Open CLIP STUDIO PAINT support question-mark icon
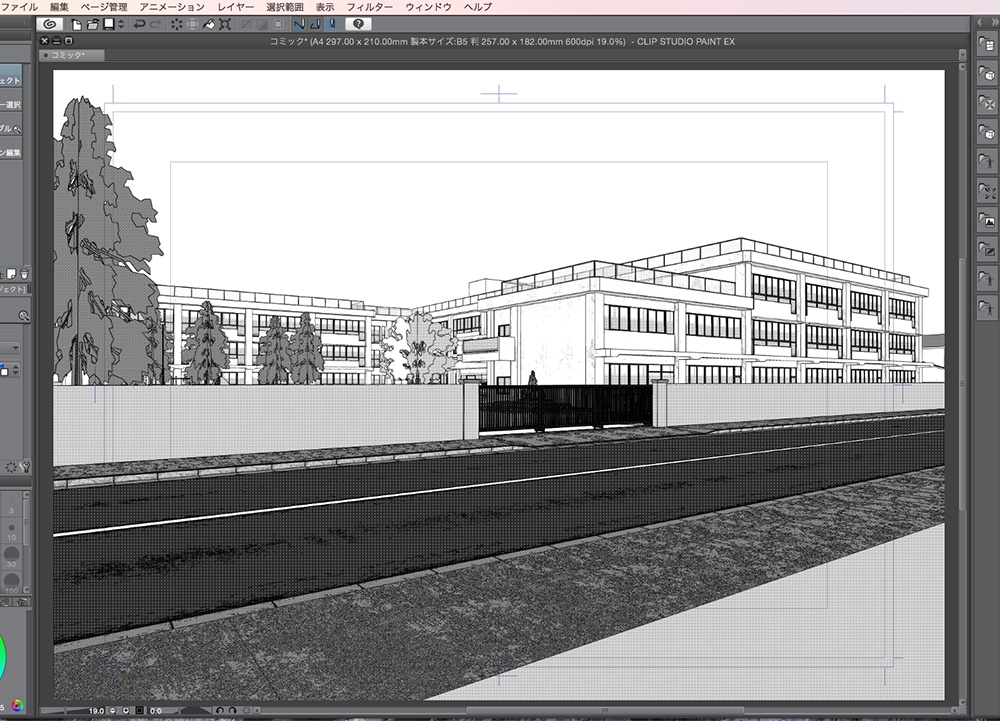Viewport: 1000px width, 721px height. (358, 24)
